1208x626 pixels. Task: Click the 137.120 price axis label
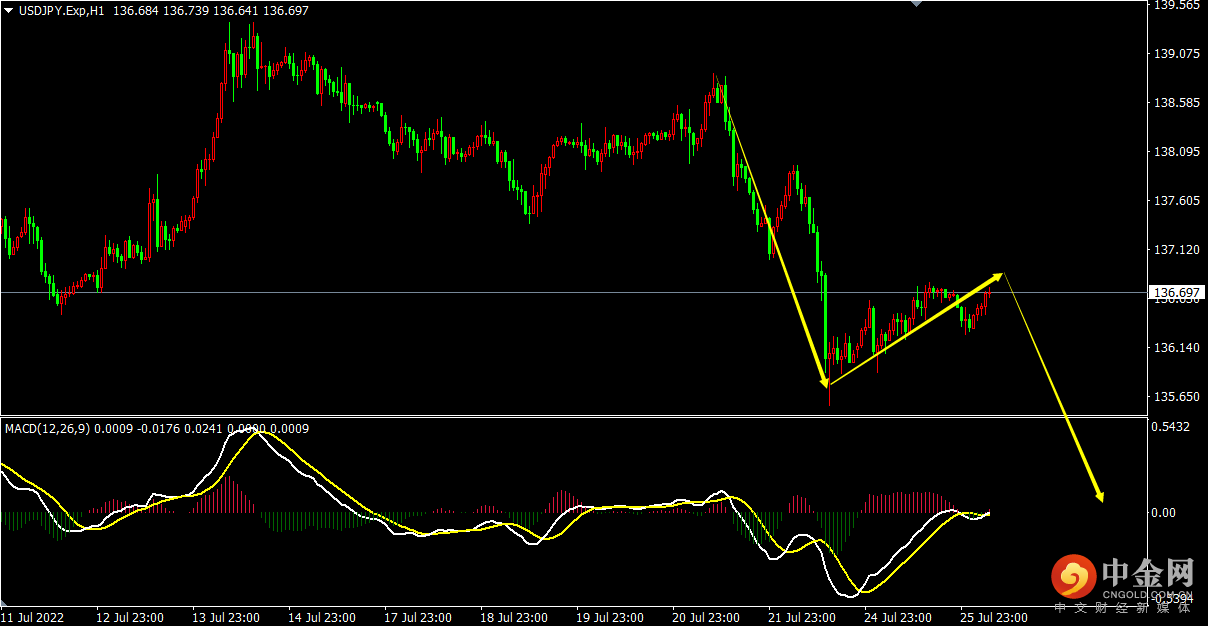1176,250
